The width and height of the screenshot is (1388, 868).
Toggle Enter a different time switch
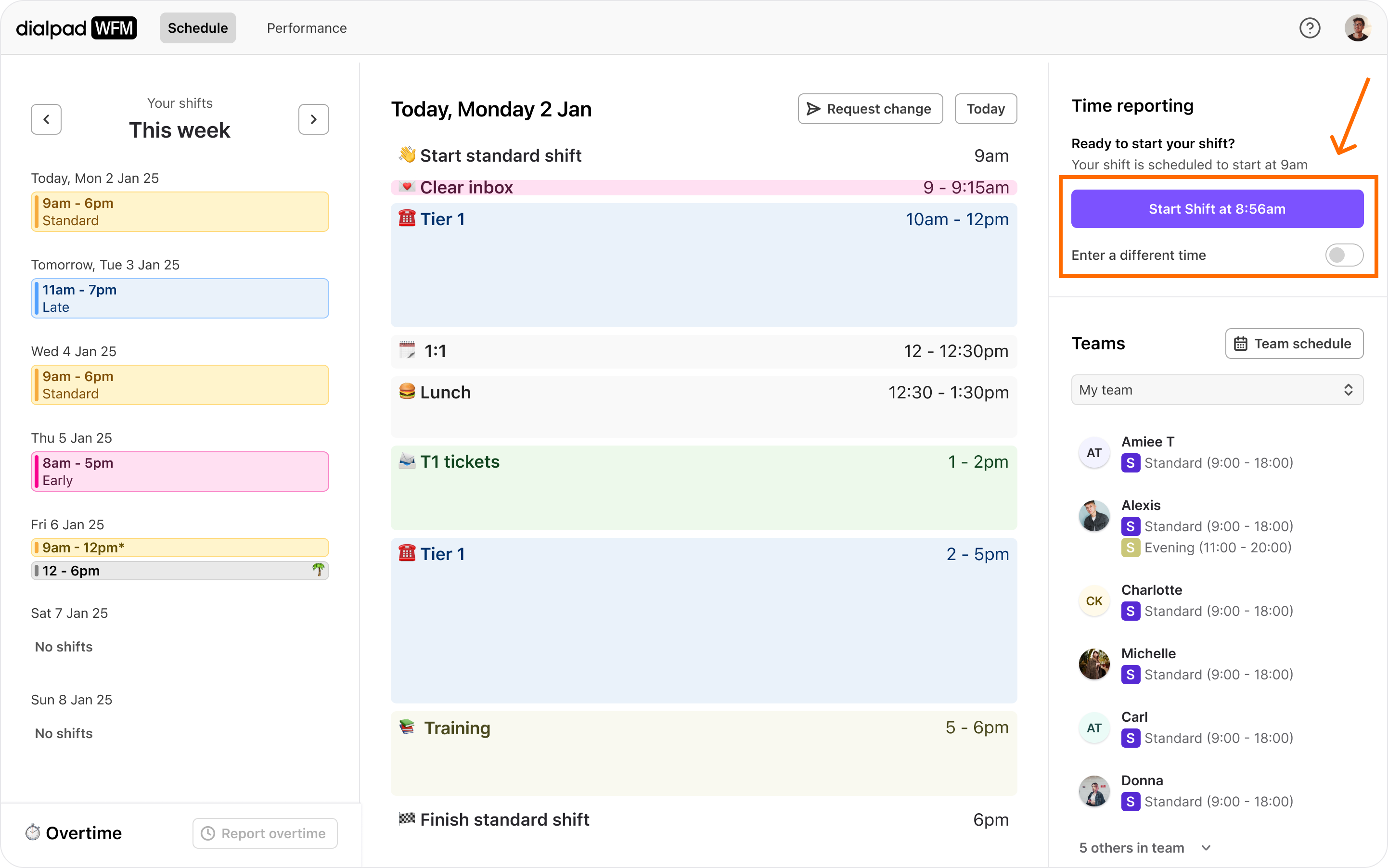pos(1344,255)
